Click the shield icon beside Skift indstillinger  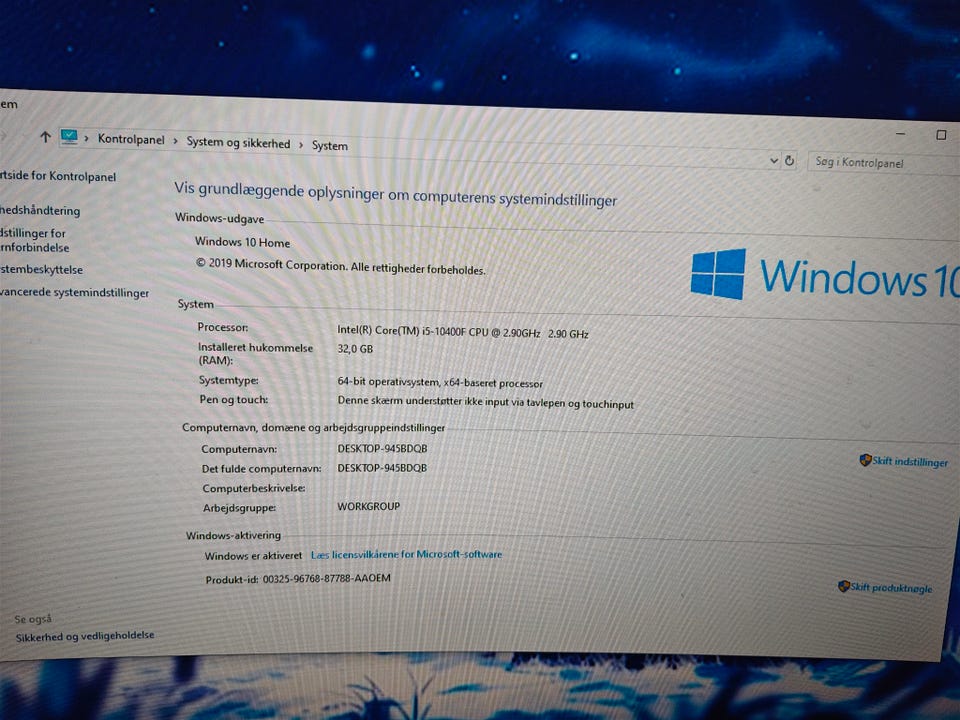tap(865, 459)
